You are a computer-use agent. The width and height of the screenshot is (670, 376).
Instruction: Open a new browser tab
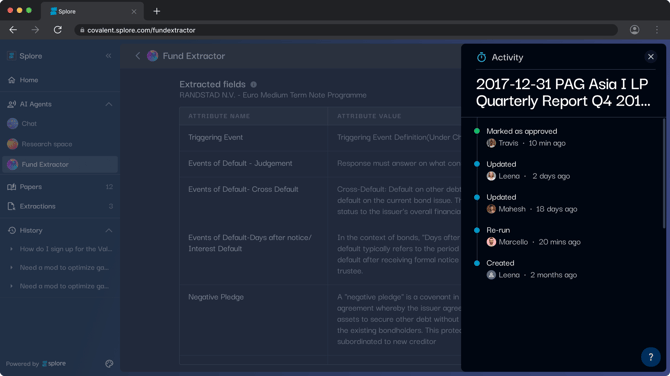156,11
